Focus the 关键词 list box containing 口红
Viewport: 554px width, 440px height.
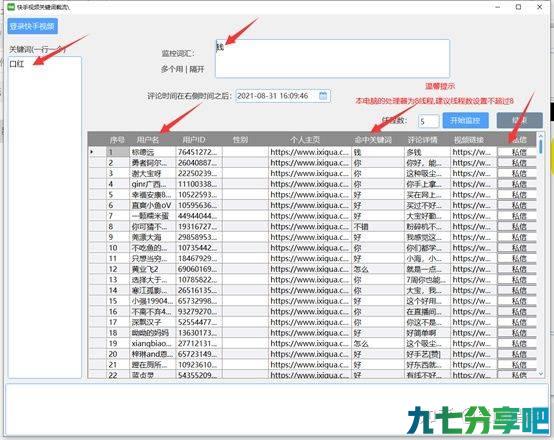(x=45, y=217)
